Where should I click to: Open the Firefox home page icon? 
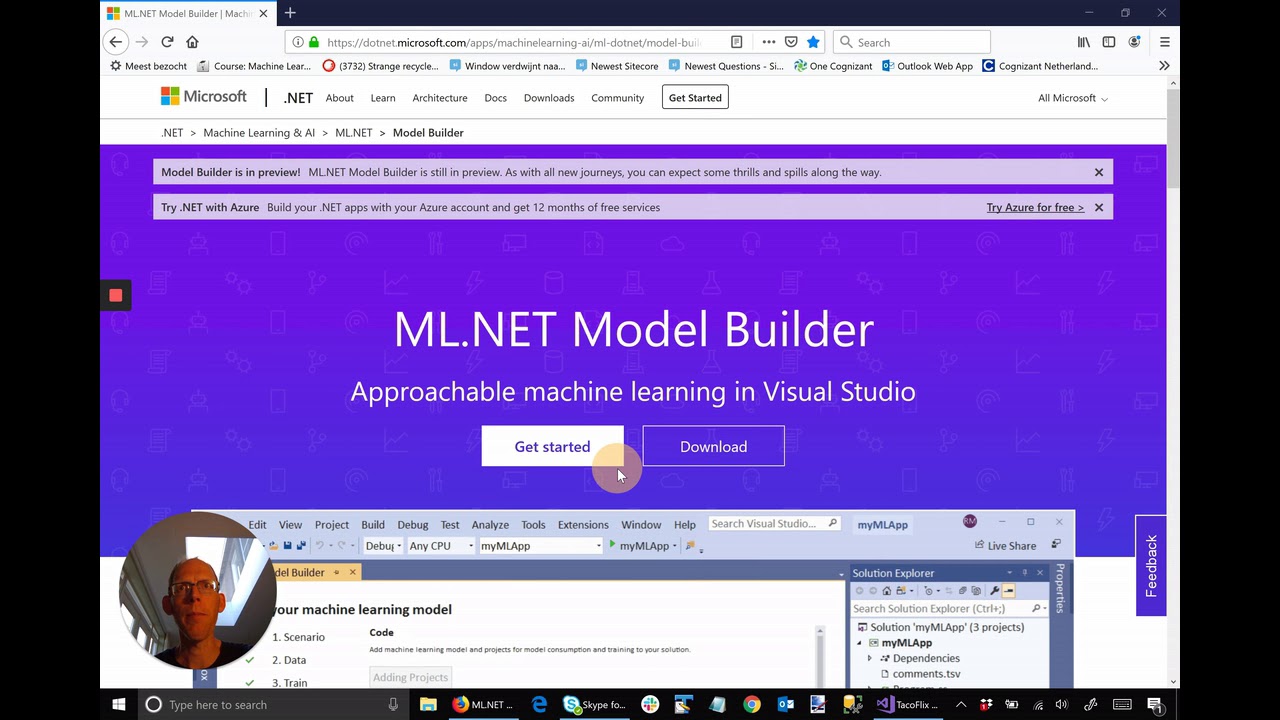click(192, 42)
